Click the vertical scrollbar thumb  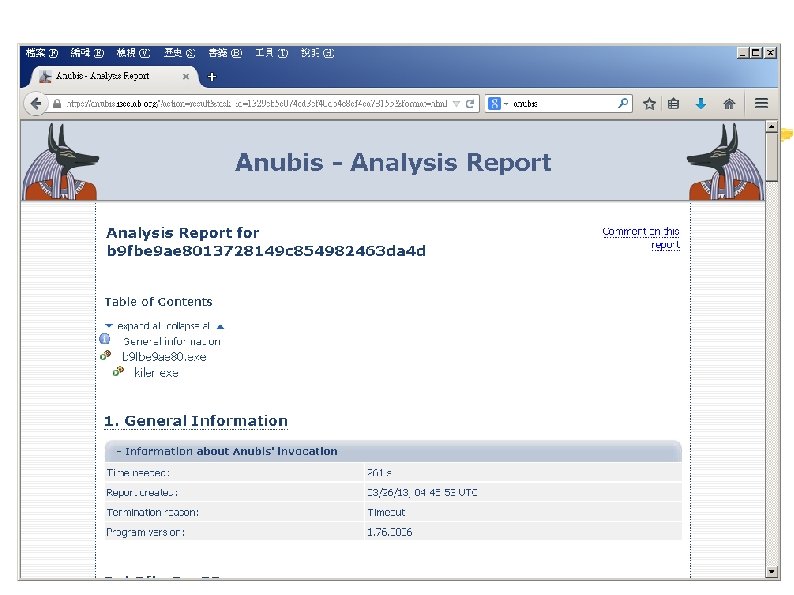(772, 157)
